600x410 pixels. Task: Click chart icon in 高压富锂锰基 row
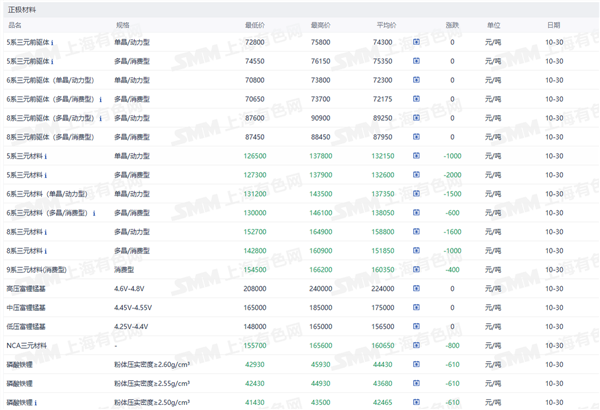(416, 288)
